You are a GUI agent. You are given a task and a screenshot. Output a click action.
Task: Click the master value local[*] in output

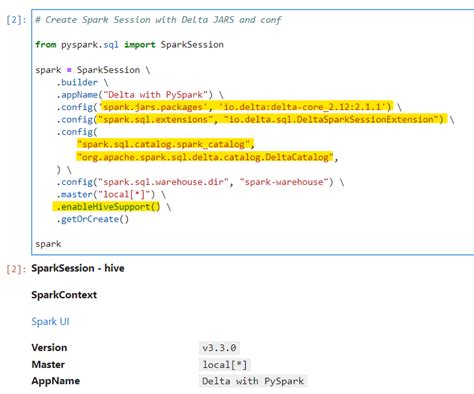click(x=225, y=365)
